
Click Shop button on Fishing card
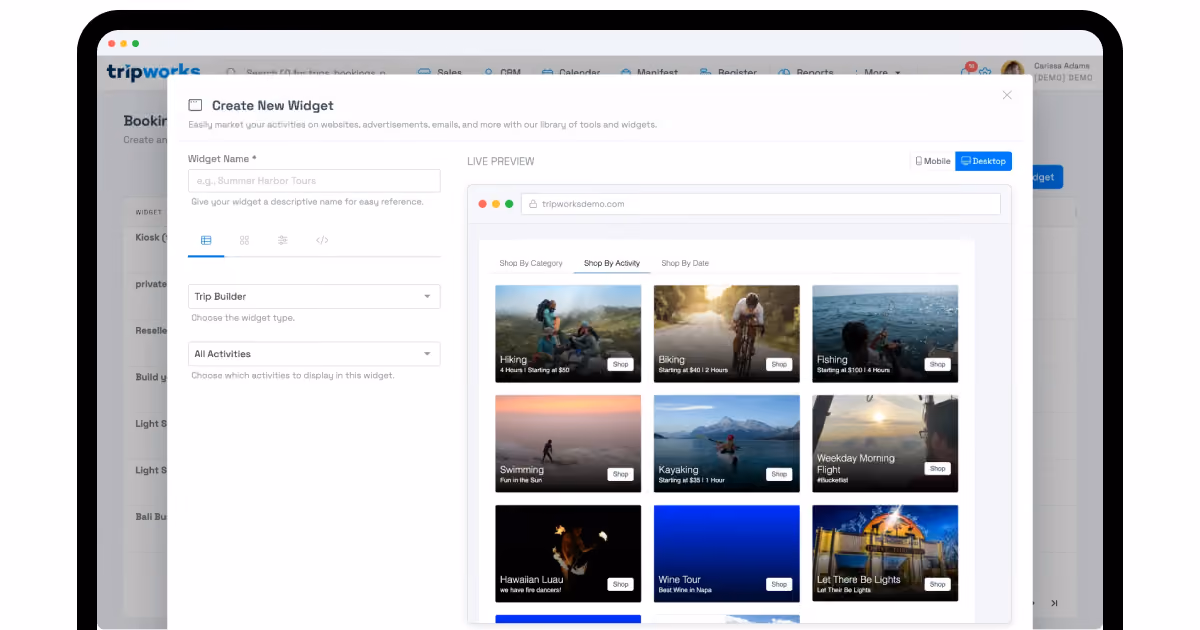(x=937, y=364)
